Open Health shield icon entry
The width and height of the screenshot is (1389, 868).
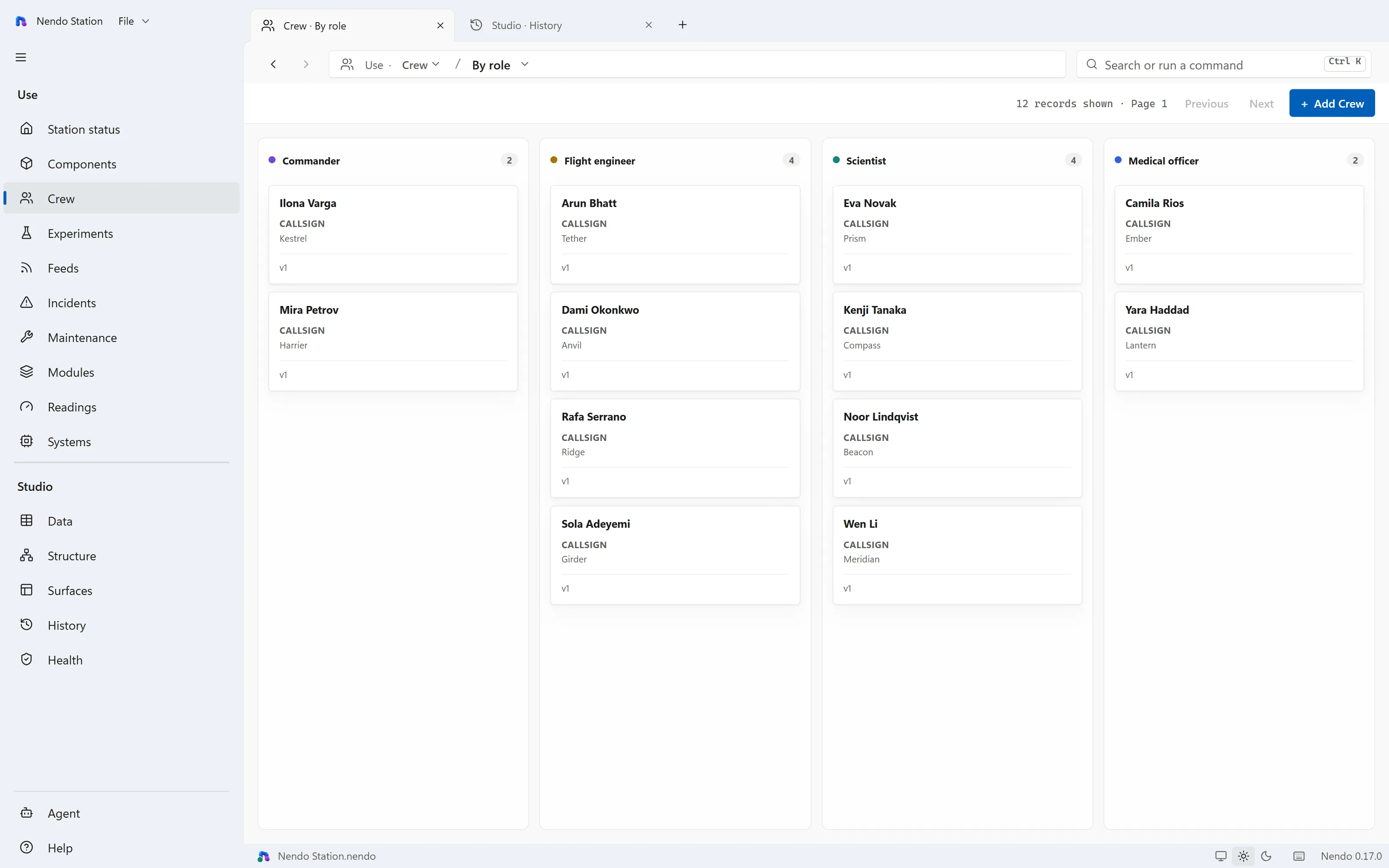121,660
